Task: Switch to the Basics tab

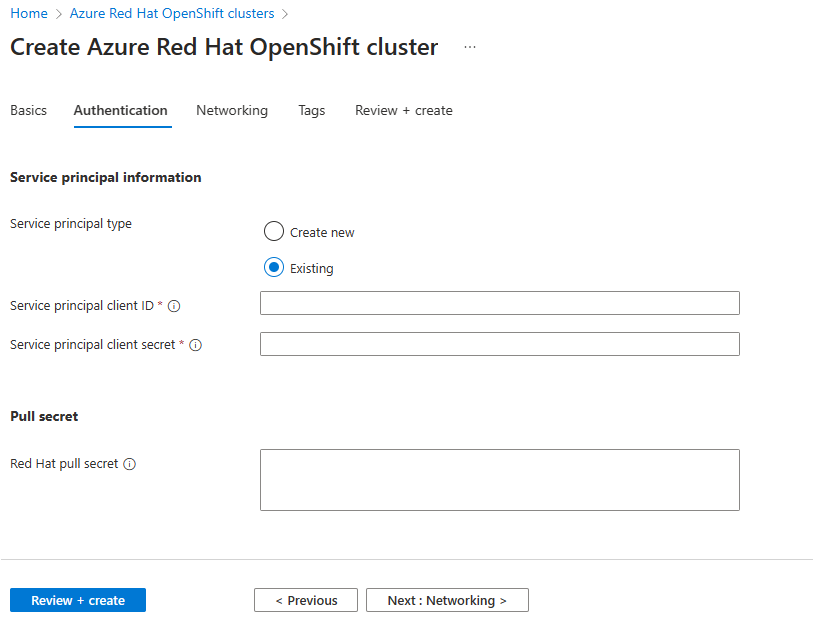Action: (28, 110)
